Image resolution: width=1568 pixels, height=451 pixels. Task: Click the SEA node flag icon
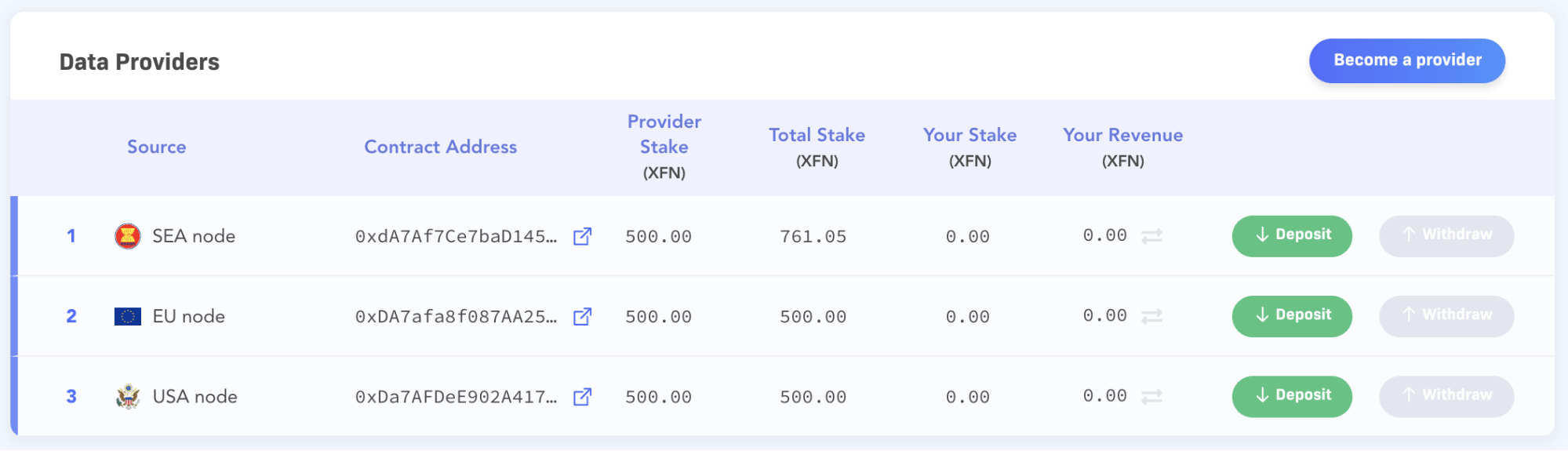[128, 236]
